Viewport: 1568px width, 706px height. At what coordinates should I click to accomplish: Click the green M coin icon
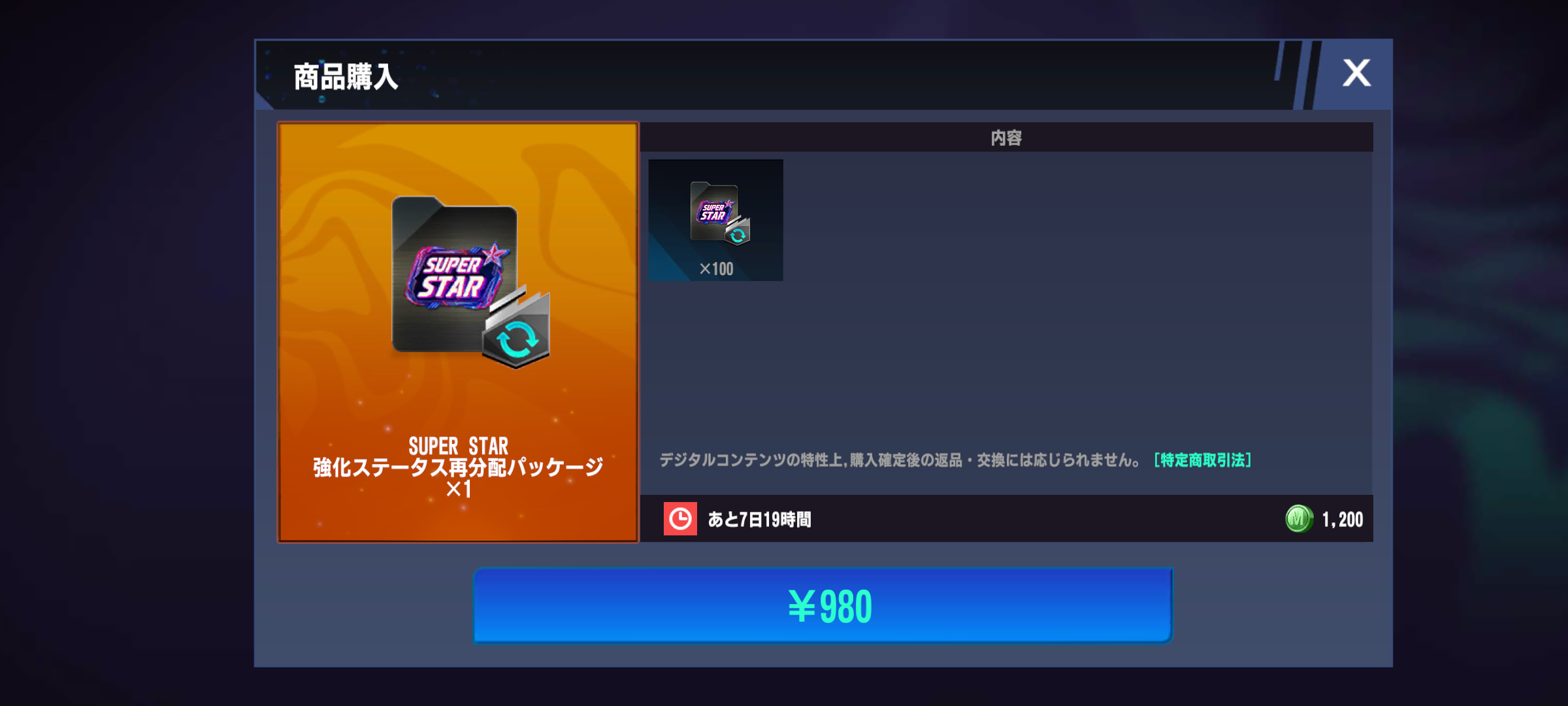click(x=1299, y=519)
